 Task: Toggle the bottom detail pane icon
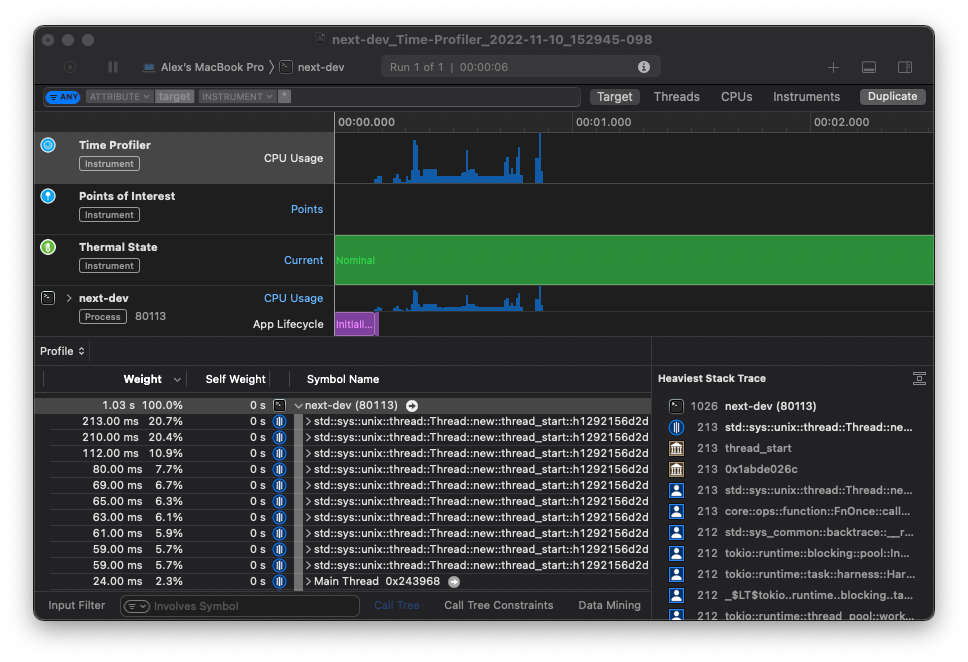pyautogui.click(x=869, y=67)
